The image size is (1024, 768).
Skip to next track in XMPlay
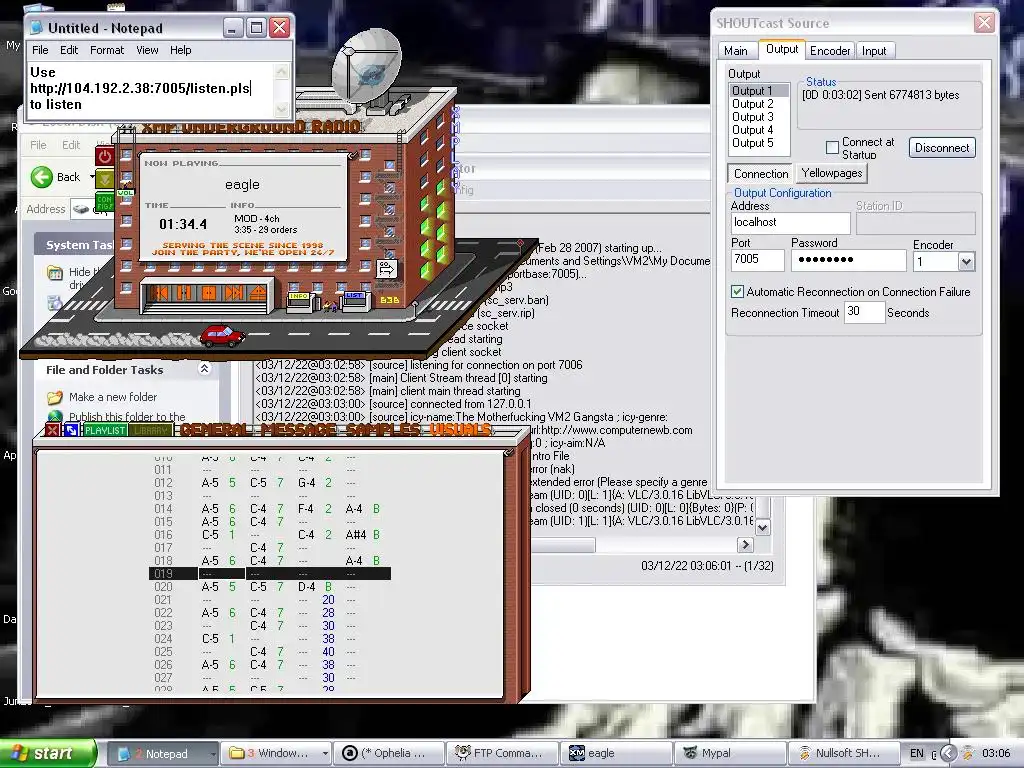233,293
